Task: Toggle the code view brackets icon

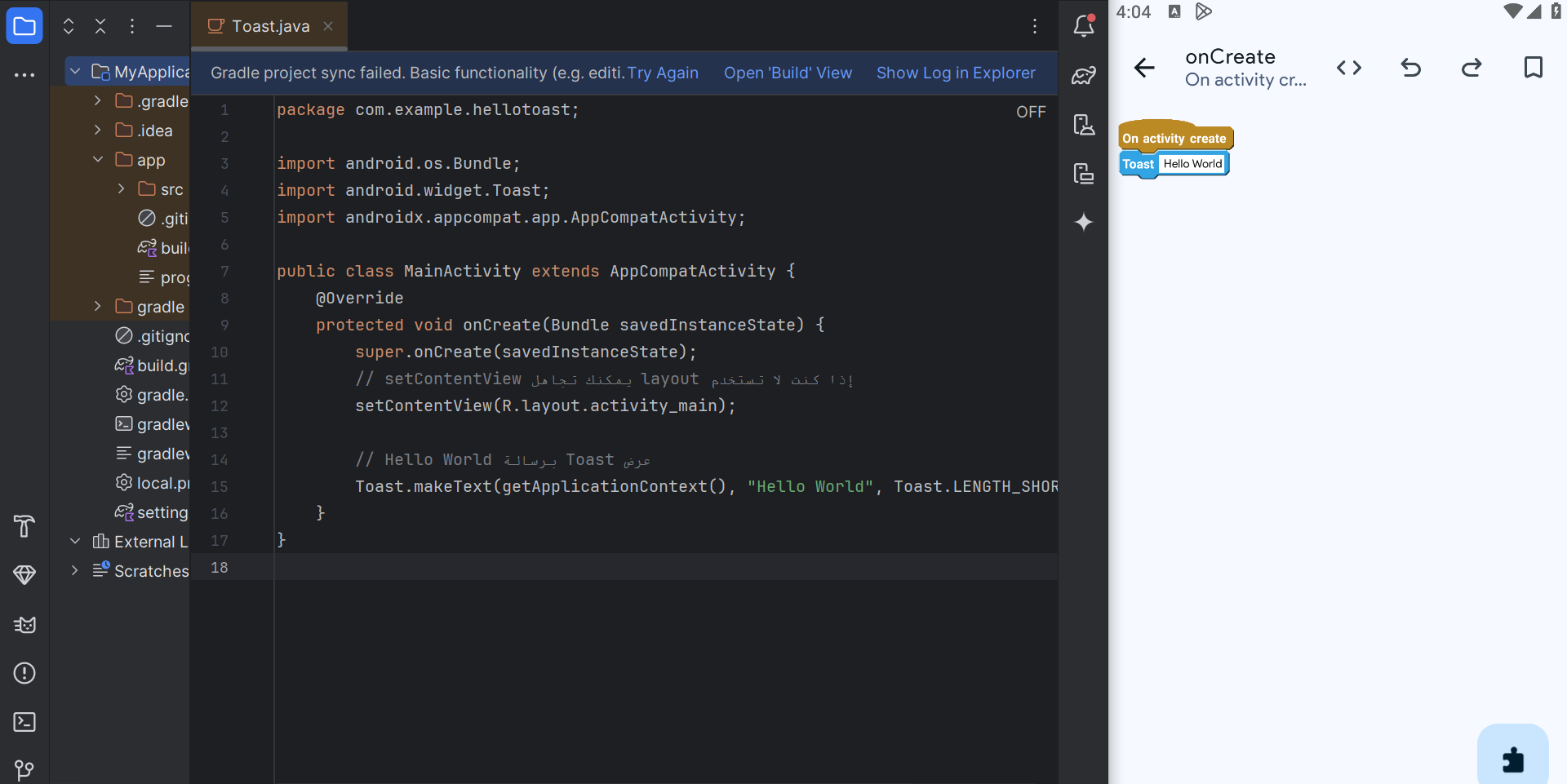Action: [x=1348, y=68]
